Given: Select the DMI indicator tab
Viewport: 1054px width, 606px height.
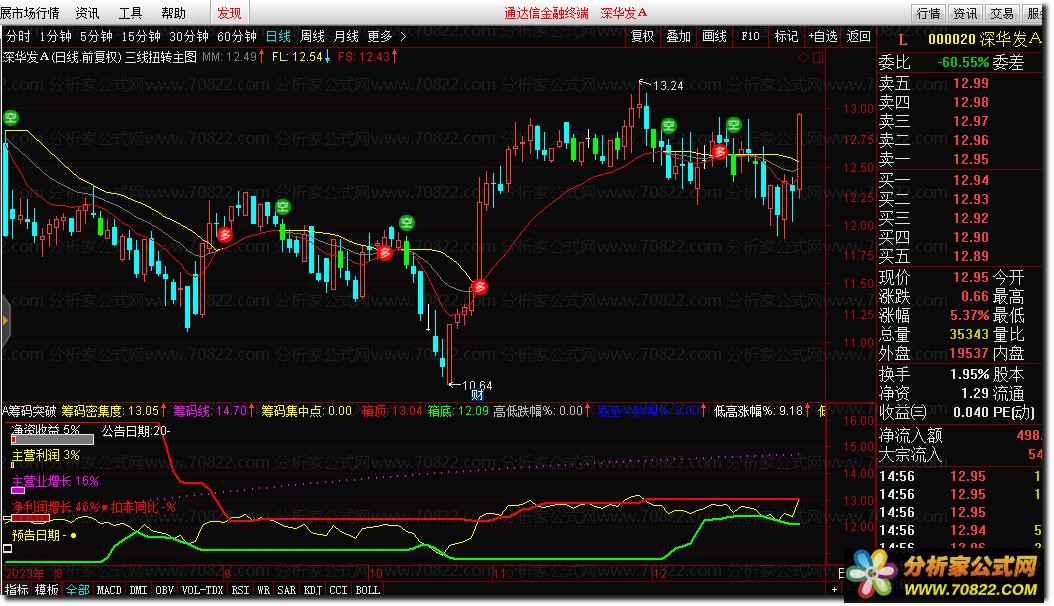Looking at the screenshot, I should click(138, 590).
